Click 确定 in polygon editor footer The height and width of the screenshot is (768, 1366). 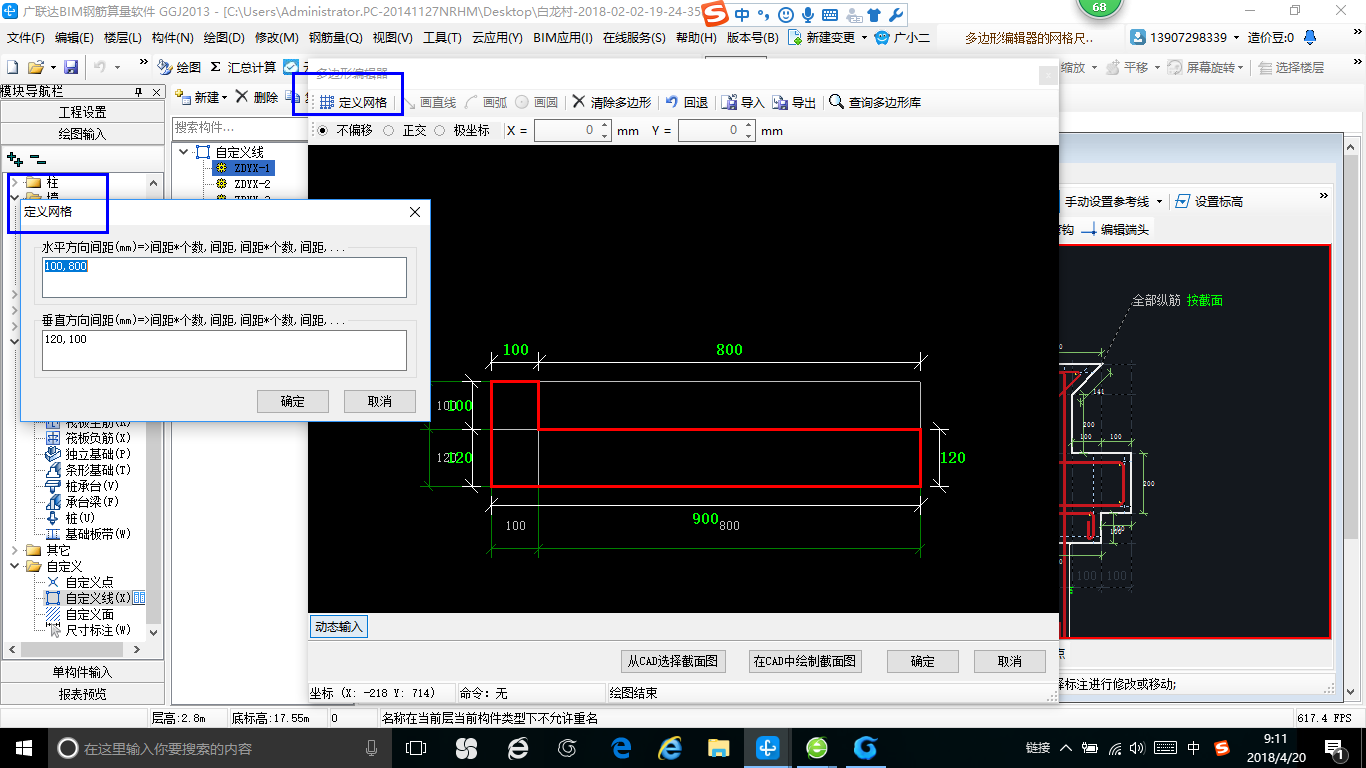pyautogui.click(x=923, y=661)
